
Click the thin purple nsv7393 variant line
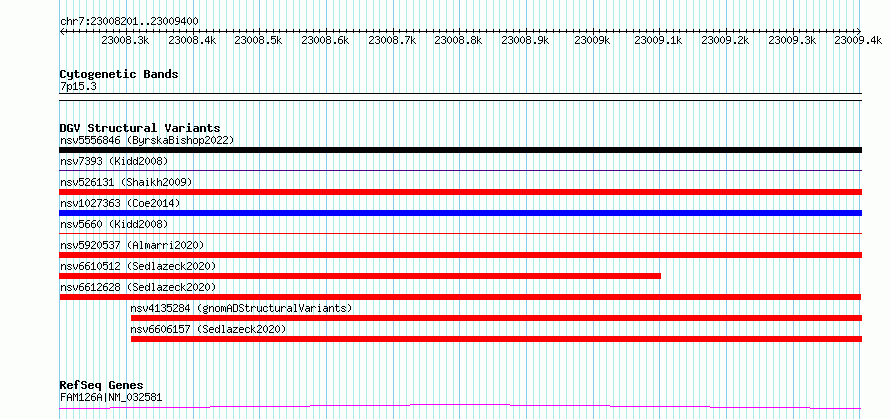tap(460, 170)
